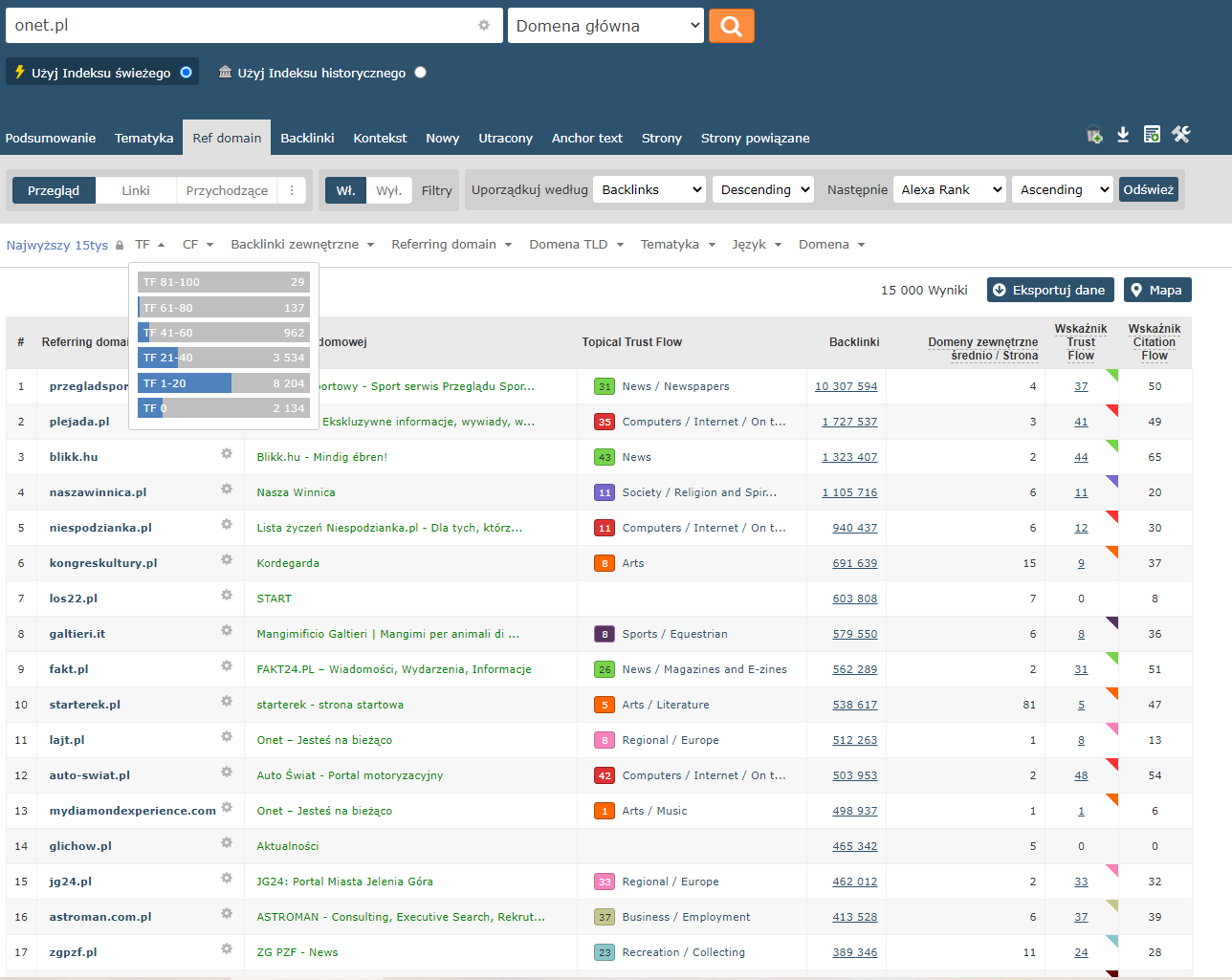Click the download arrow icon in tab bar
The width and height of the screenshot is (1232, 980).
click(1123, 135)
